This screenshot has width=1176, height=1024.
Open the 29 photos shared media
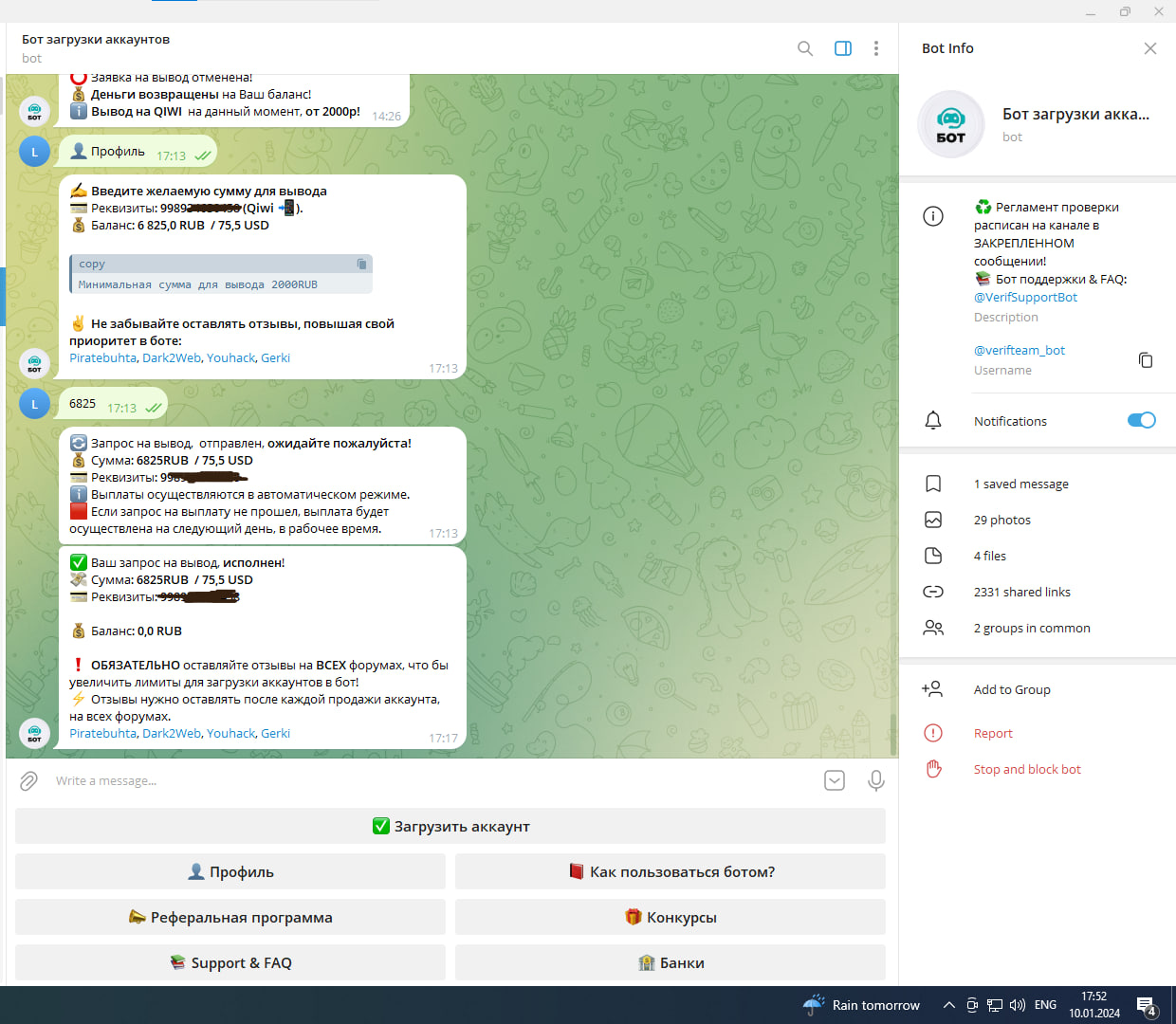pos(1001,520)
